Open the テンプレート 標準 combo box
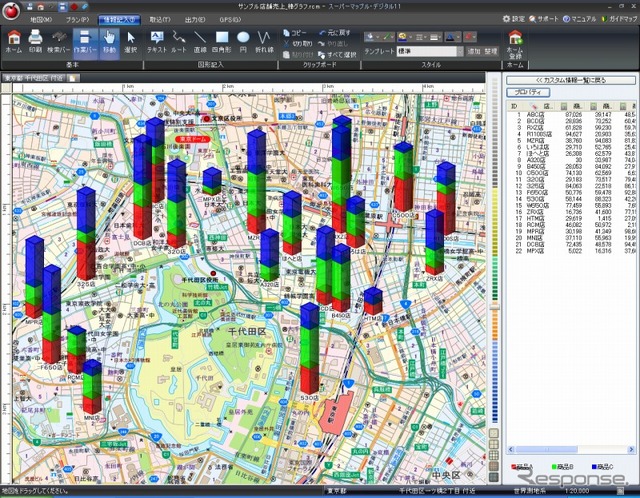 [430, 51]
